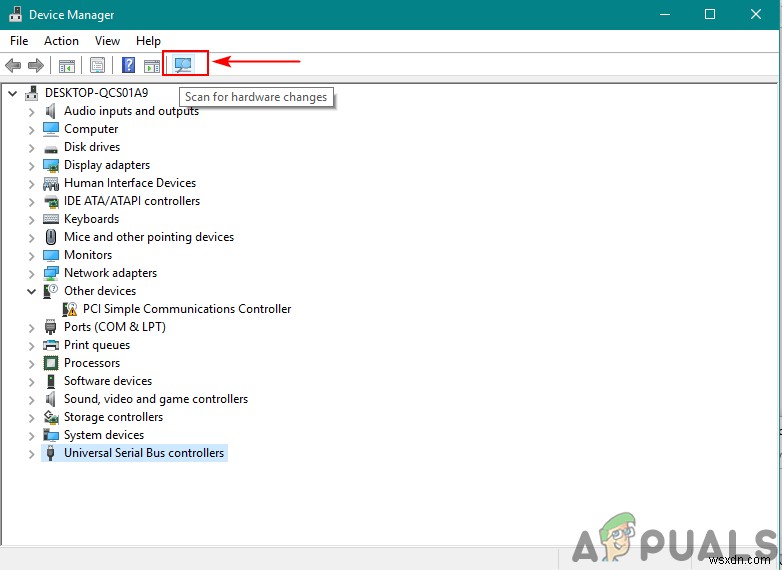Click the Device Manager title bar icon
Screen dimensions: 782x570
(x=15, y=14)
